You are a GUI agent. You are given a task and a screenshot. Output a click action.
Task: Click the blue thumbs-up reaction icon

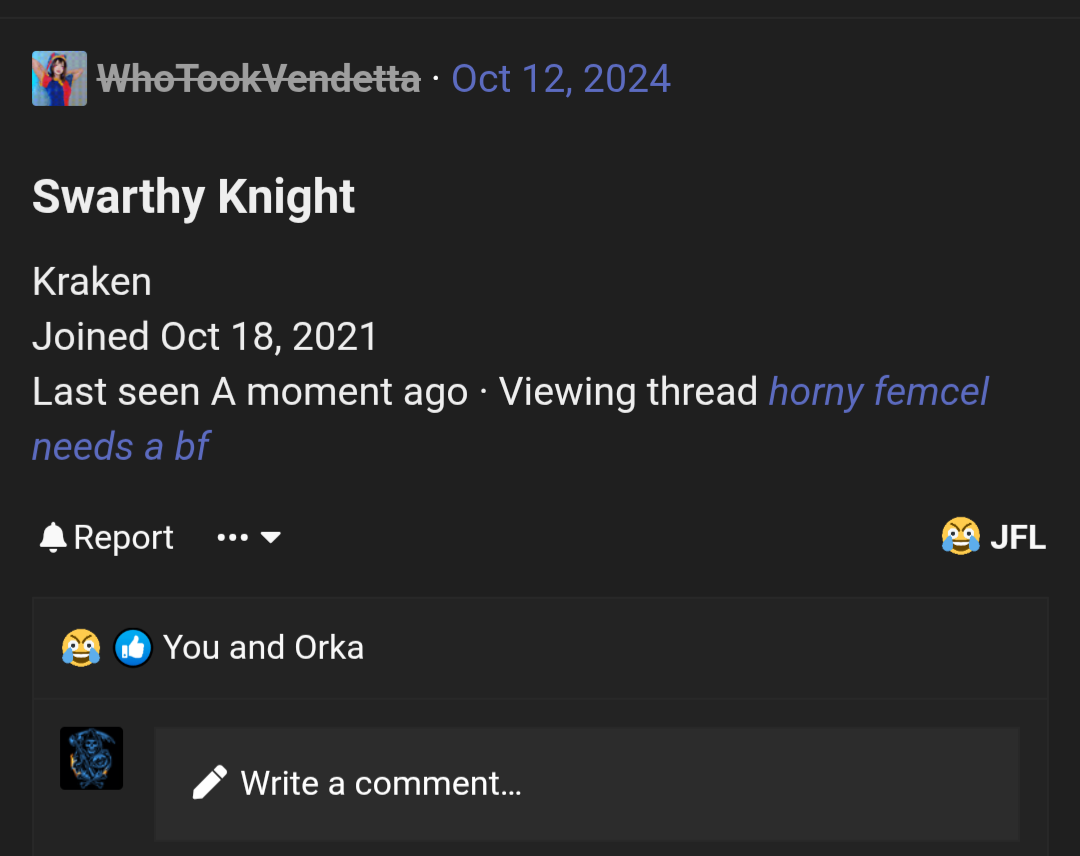tap(133, 648)
